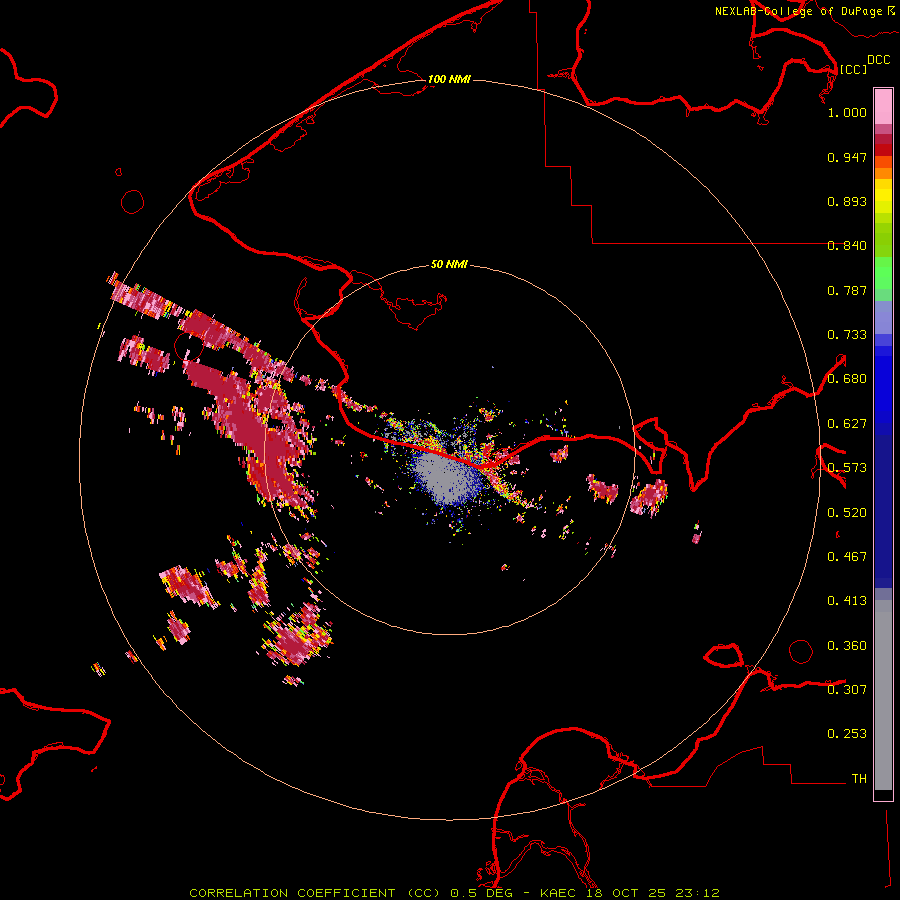
Task: Click the 50 NMI range ring label
Action: [x=449, y=264]
